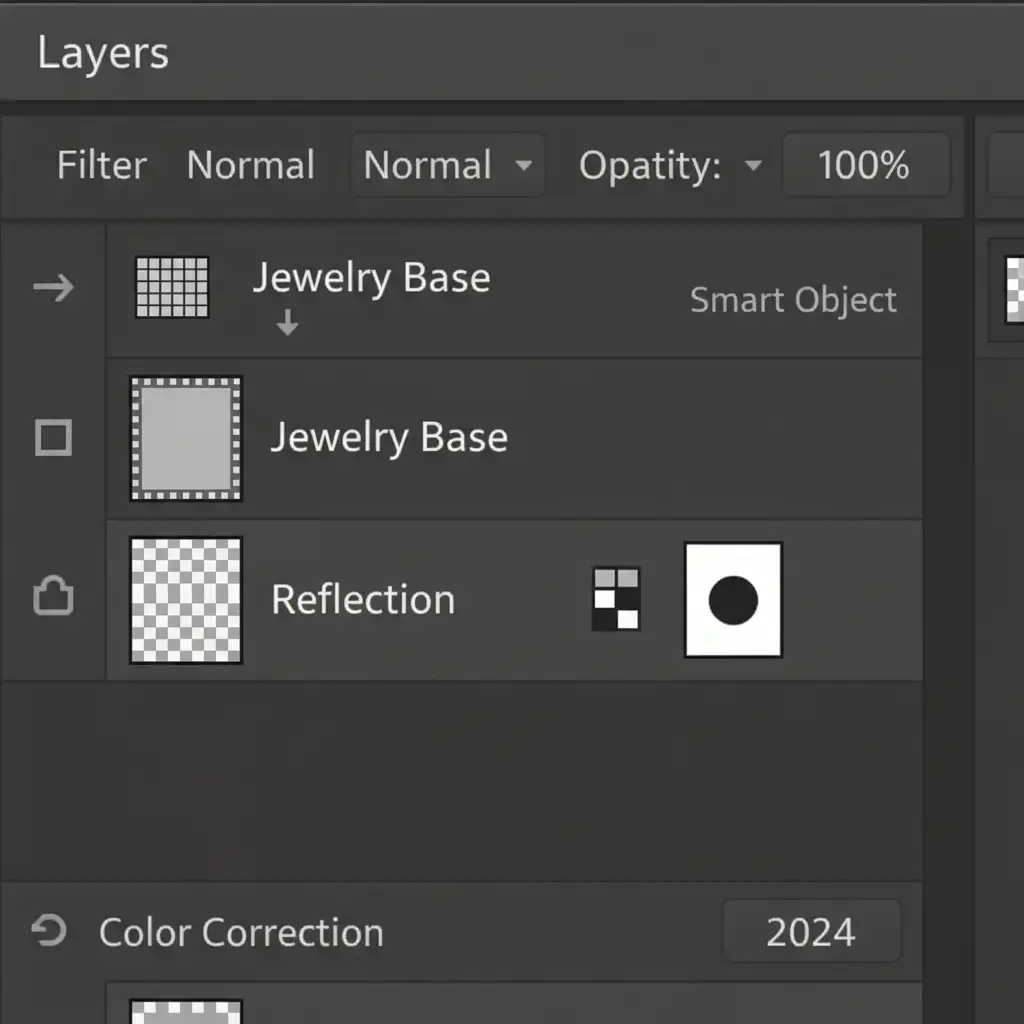Image resolution: width=1024 pixels, height=1024 pixels.
Task: Click the arrow icon beside Jewelry Base group
Action: (x=53, y=288)
